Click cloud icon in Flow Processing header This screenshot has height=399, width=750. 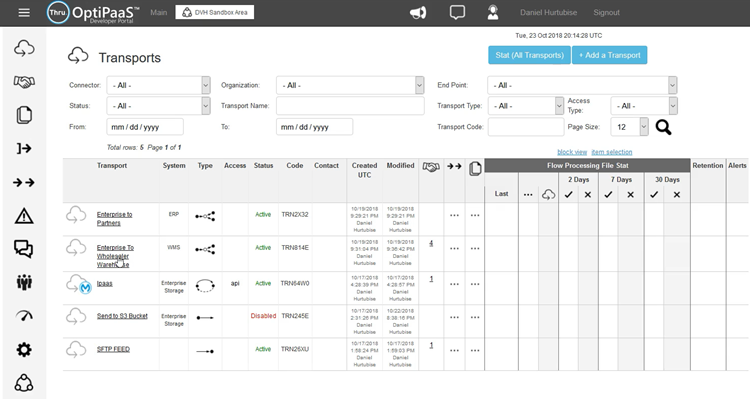point(548,194)
